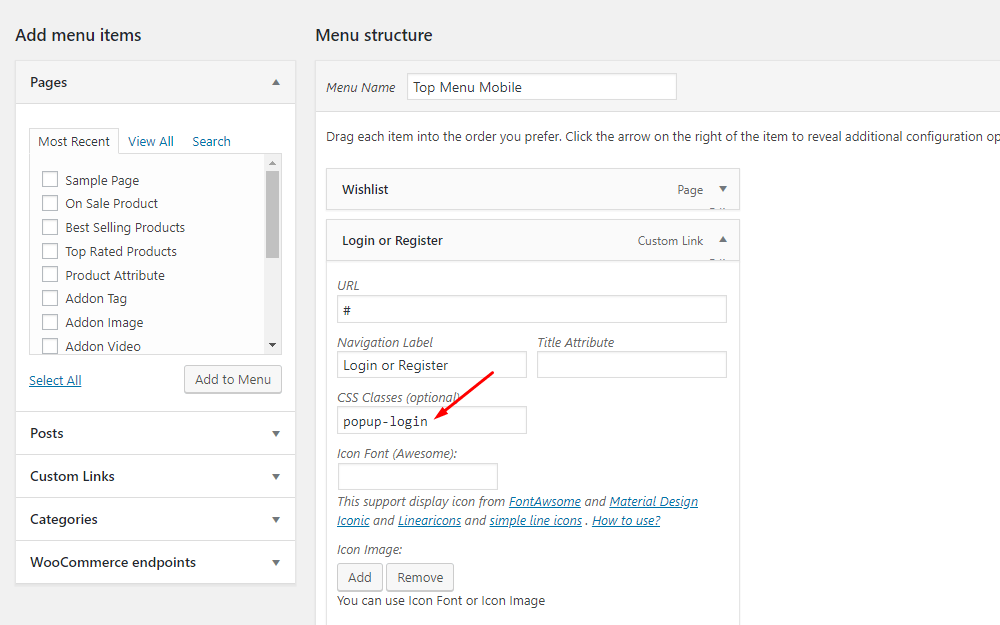Expand the Custom Links panel
The image size is (1000, 625).
click(x=276, y=476)
